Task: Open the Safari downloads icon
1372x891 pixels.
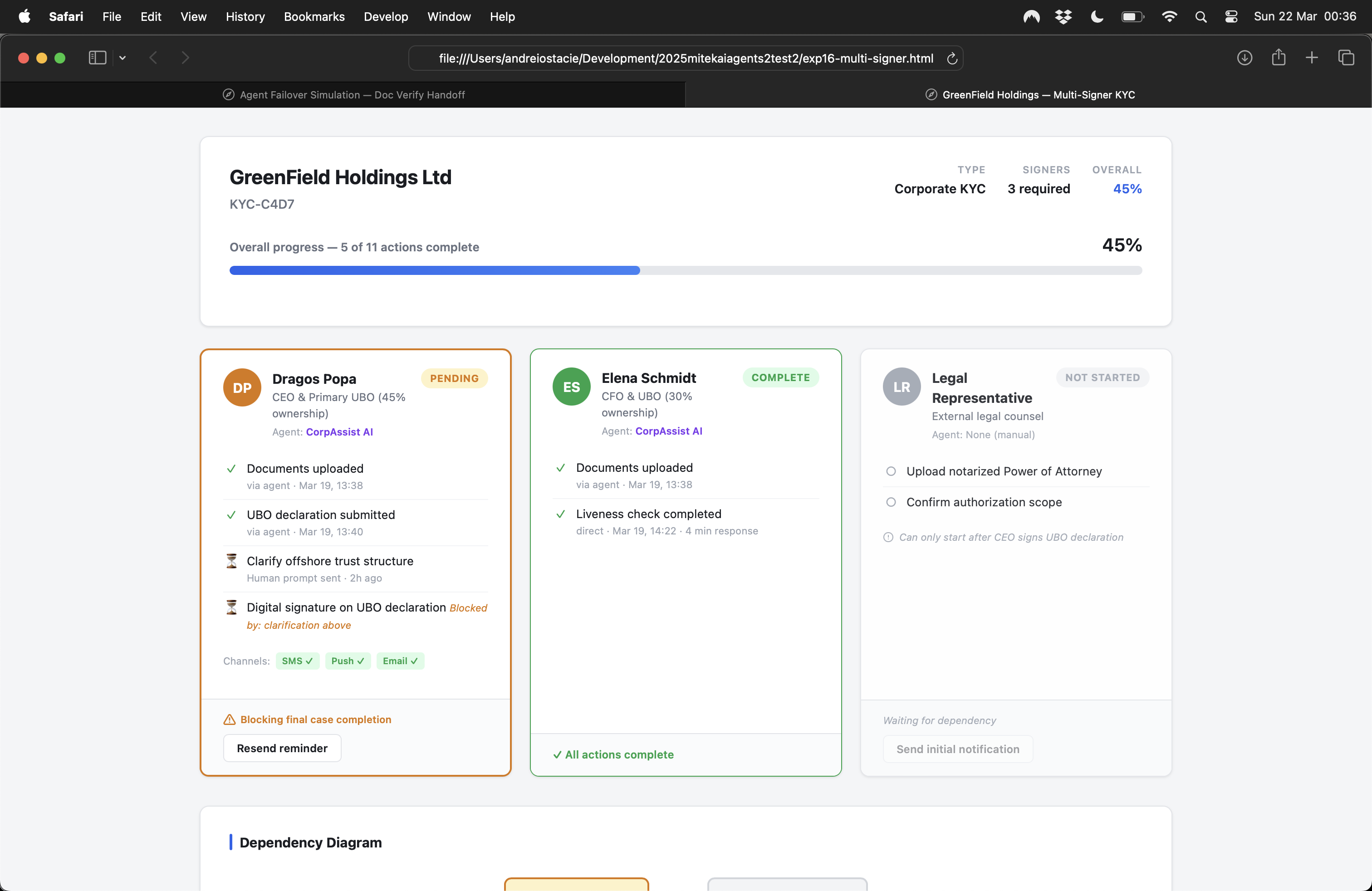Action: click(1244, 58)
